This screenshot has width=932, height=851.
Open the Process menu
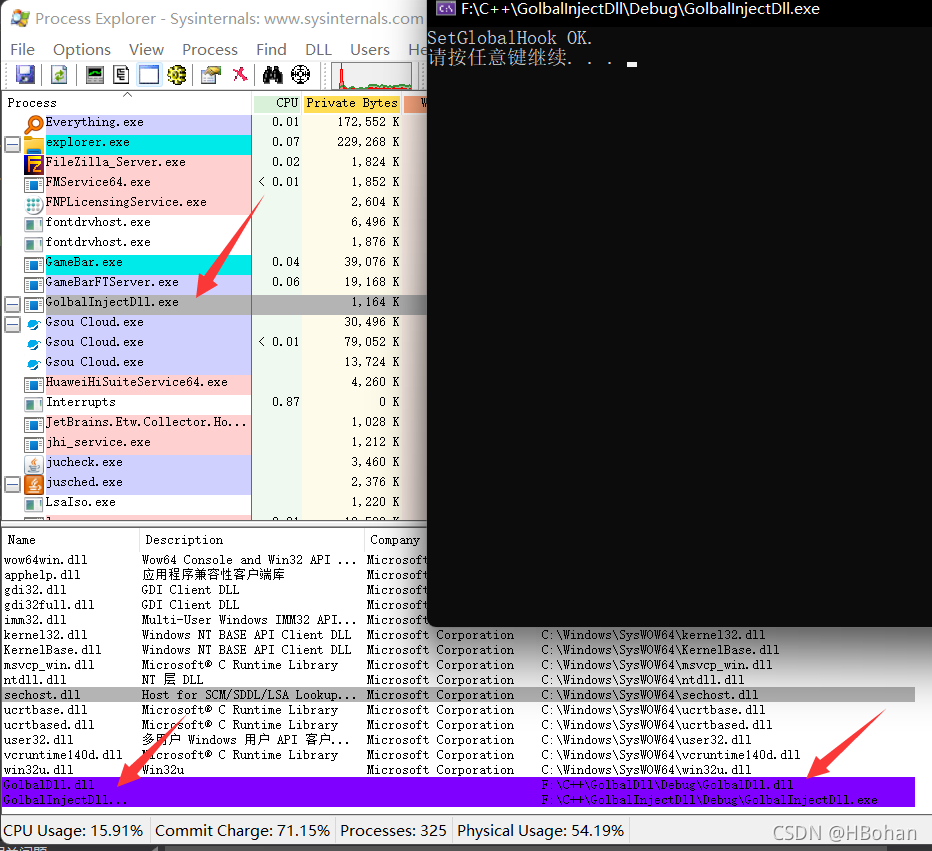pos(210,49)
